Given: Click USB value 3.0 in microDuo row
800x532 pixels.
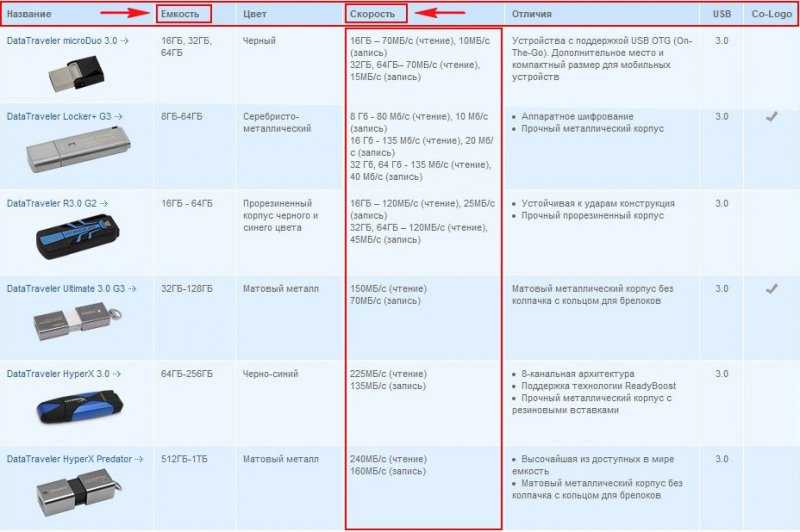Looking at the screenshot, I should click(721, 41).
